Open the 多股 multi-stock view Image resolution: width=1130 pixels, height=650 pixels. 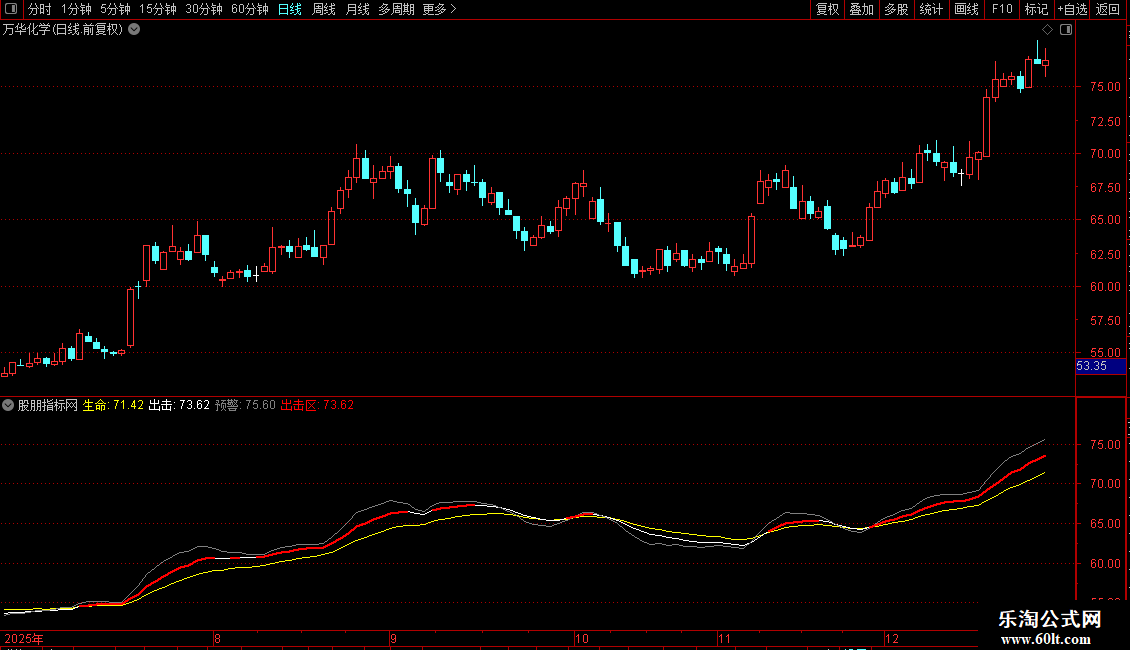point(897,9)
